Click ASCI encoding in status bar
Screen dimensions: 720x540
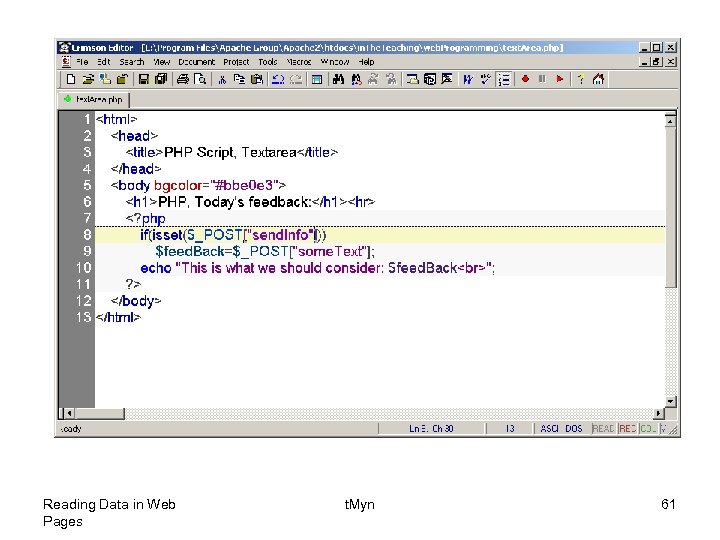point(549,428)
